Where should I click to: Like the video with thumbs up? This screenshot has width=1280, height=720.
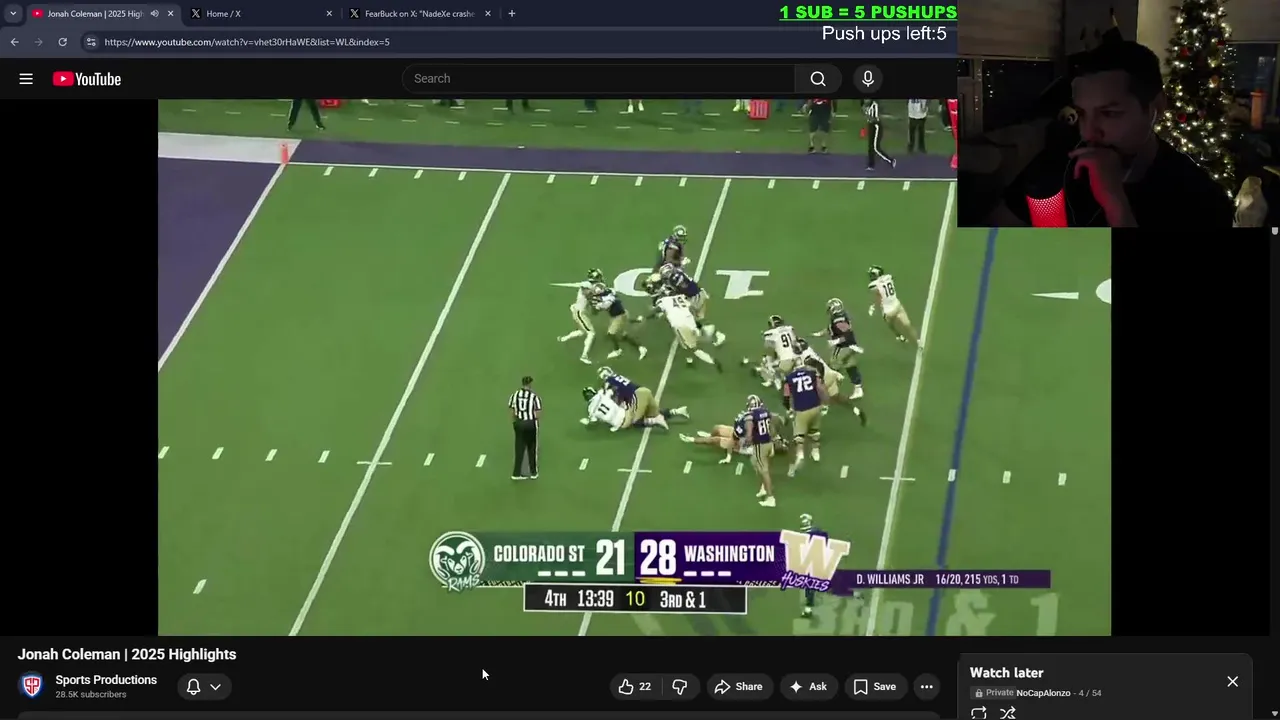tap(634, 687)
